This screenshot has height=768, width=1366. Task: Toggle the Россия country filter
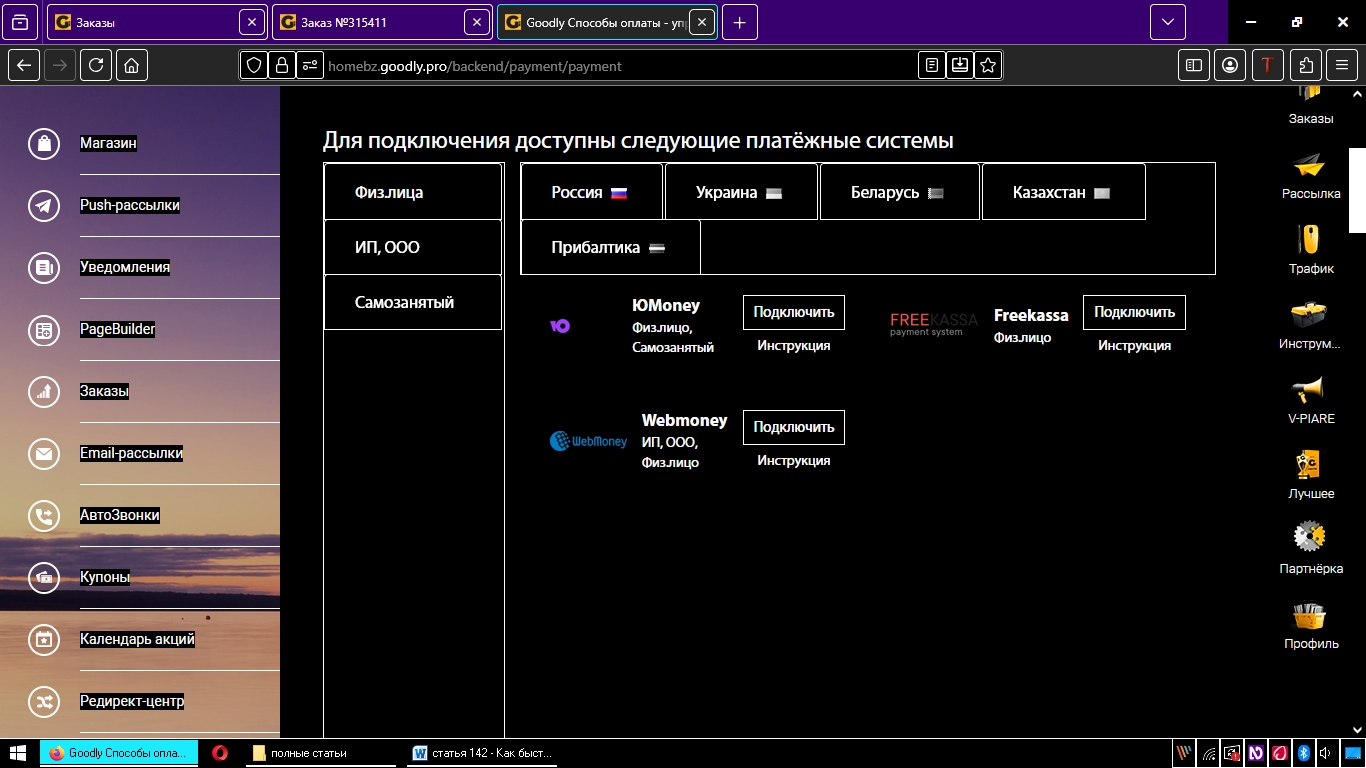(591, 191)
